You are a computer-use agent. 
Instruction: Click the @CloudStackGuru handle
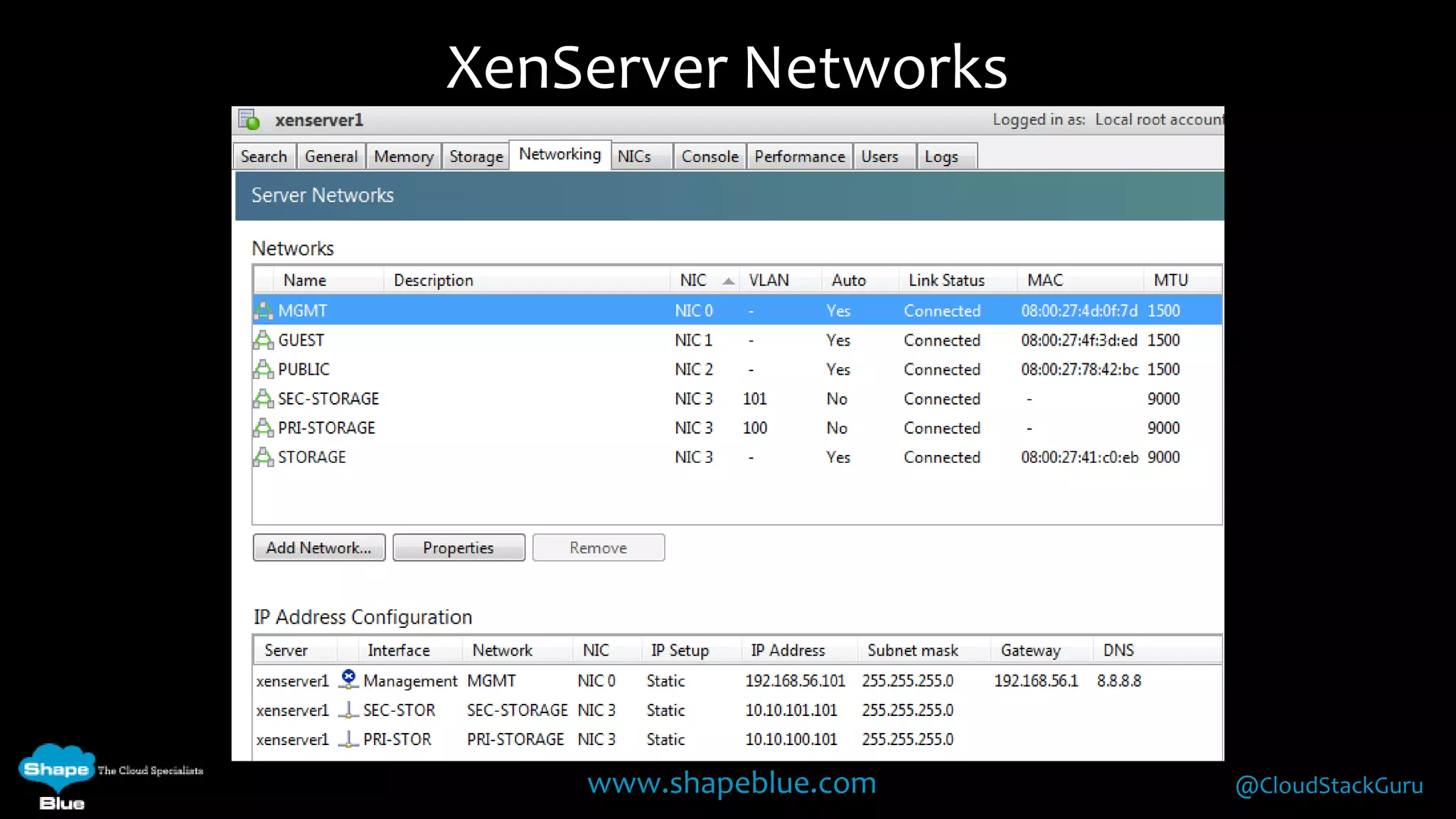click(x=1329, y=785)
